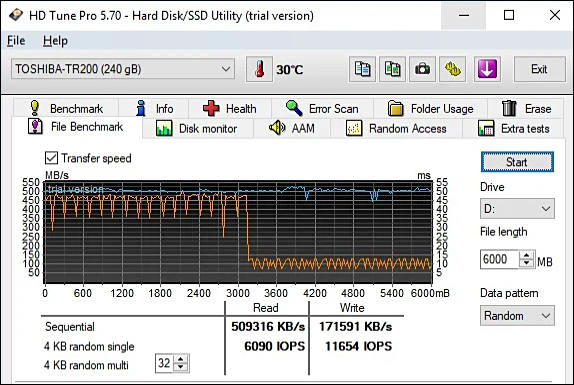Expand the TOSHIBA-TR200 drive selector
Screen dimensions: 574x385
(123, 69)
